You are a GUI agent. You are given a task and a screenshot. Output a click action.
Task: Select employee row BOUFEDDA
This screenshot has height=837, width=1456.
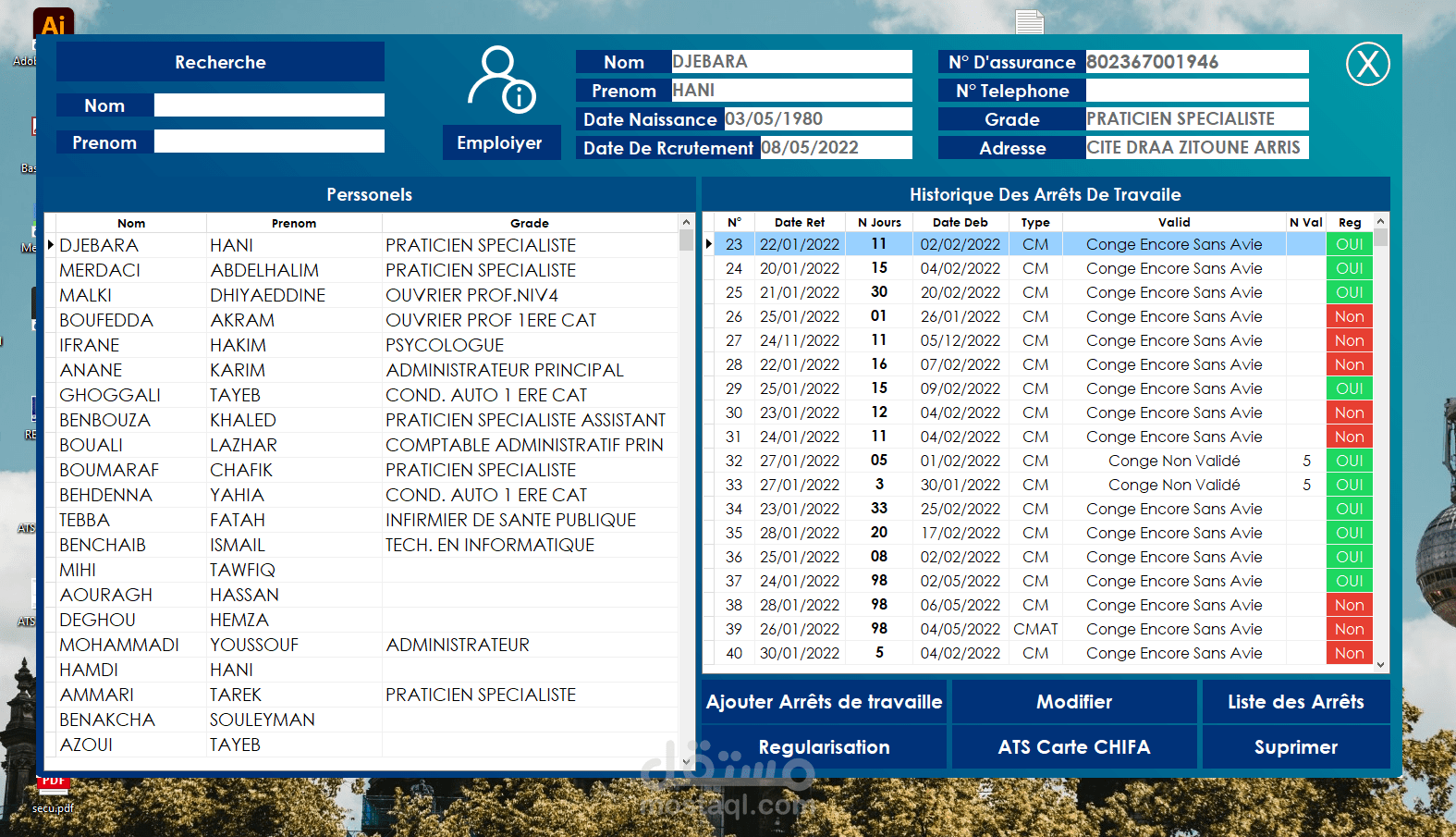[x=361, y=320]
